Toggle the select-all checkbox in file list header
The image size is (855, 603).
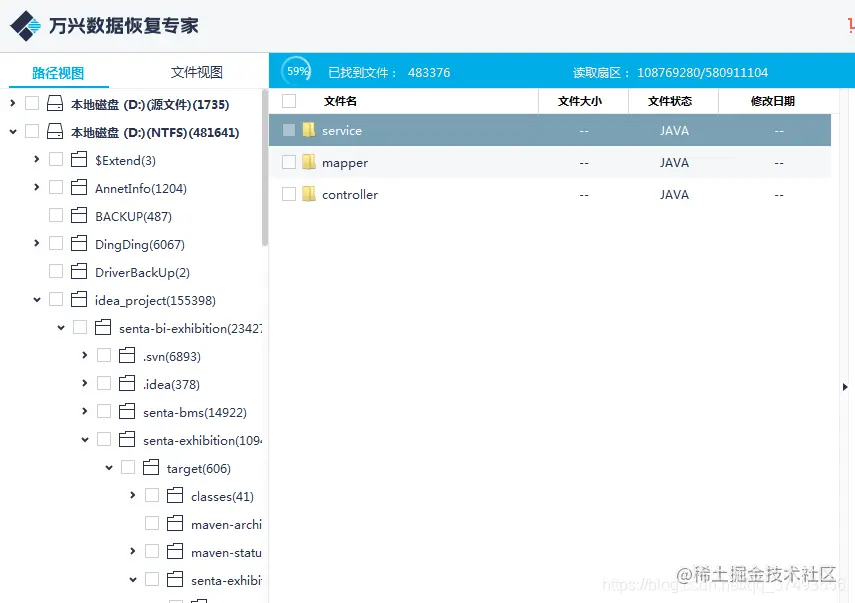coord(287,101)
